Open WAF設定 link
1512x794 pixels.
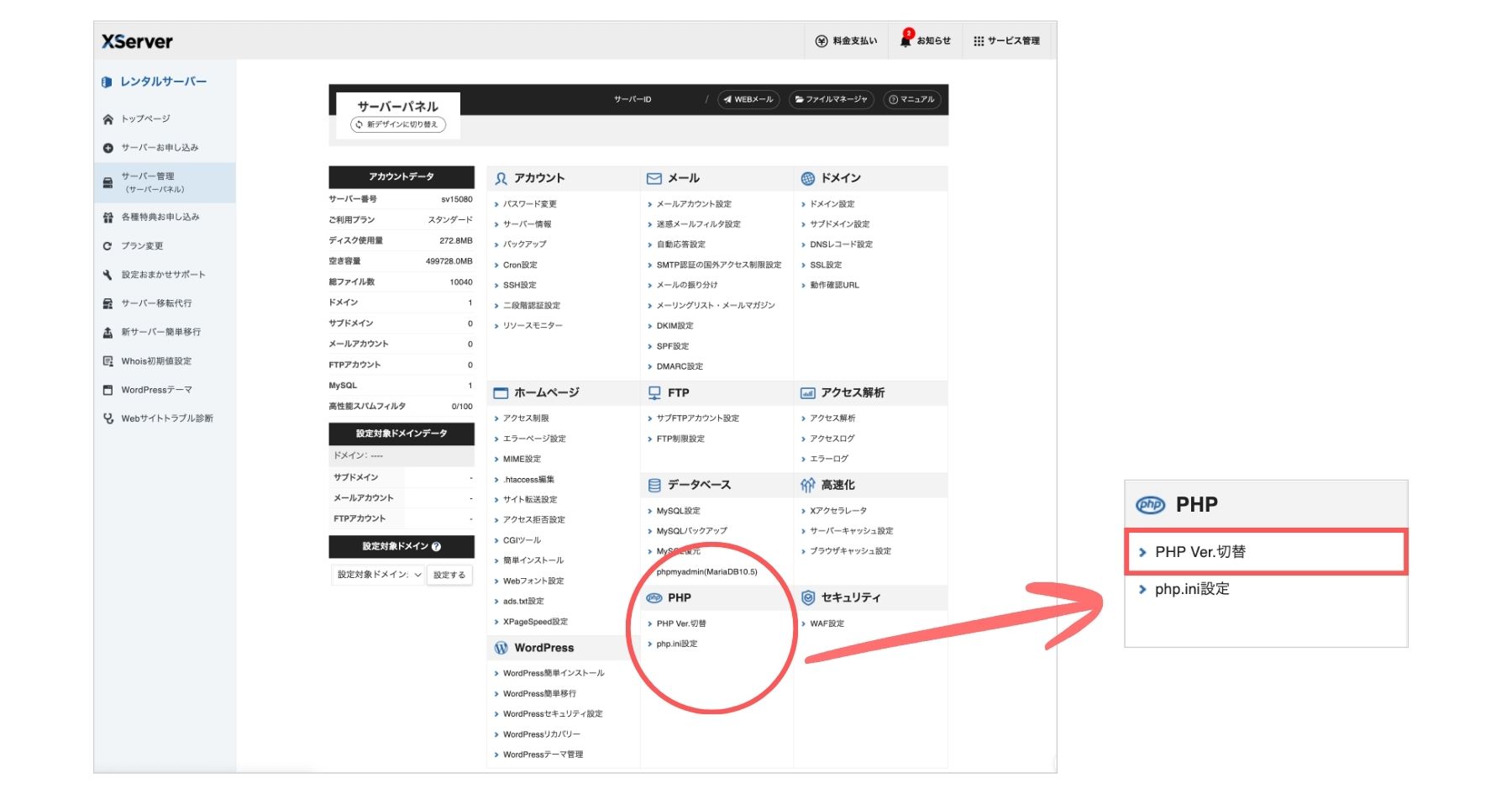click(827, 624)
